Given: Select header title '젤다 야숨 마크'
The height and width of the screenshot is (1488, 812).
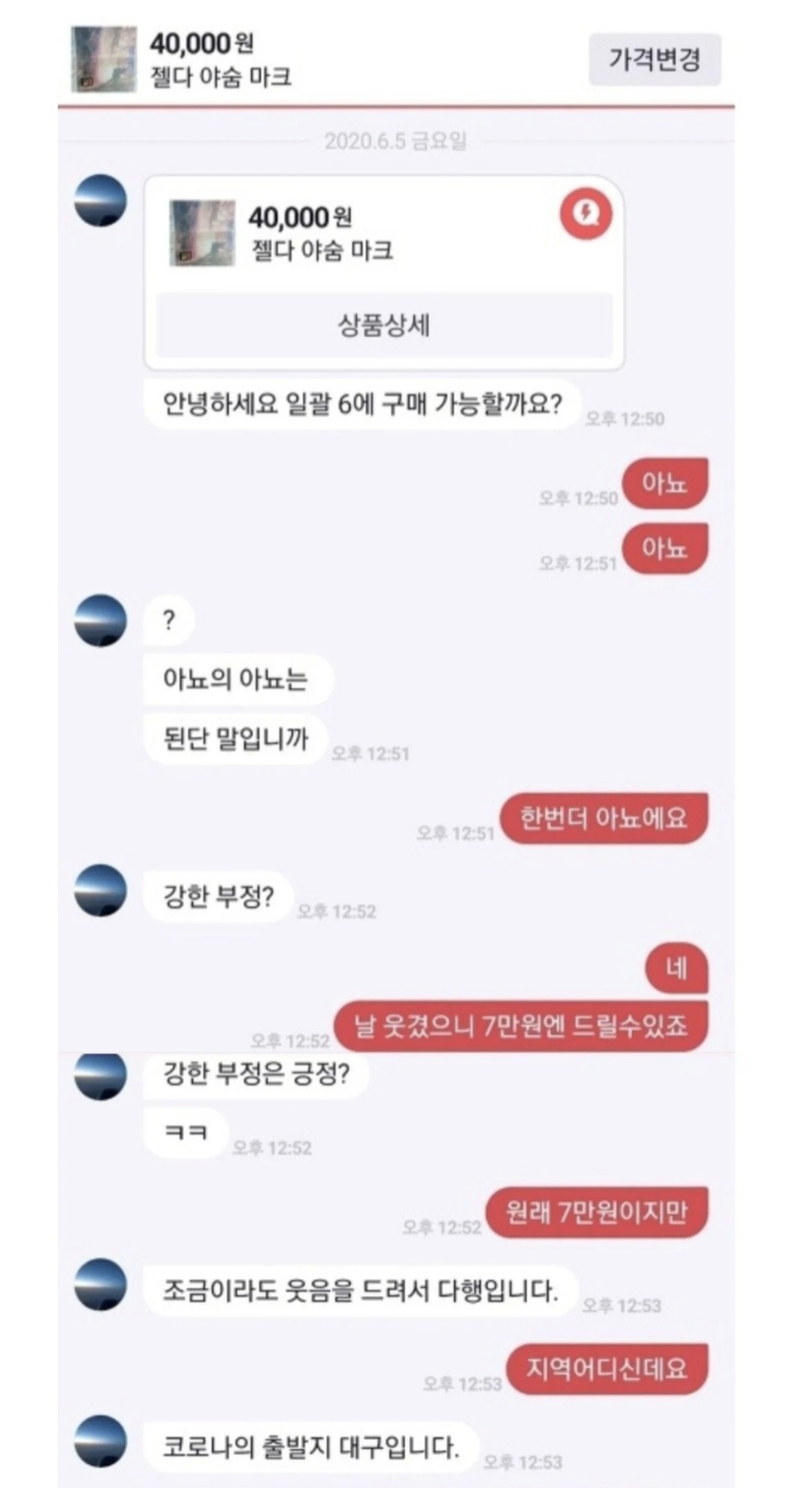Looking at the screenshot, I should (220, 77).
